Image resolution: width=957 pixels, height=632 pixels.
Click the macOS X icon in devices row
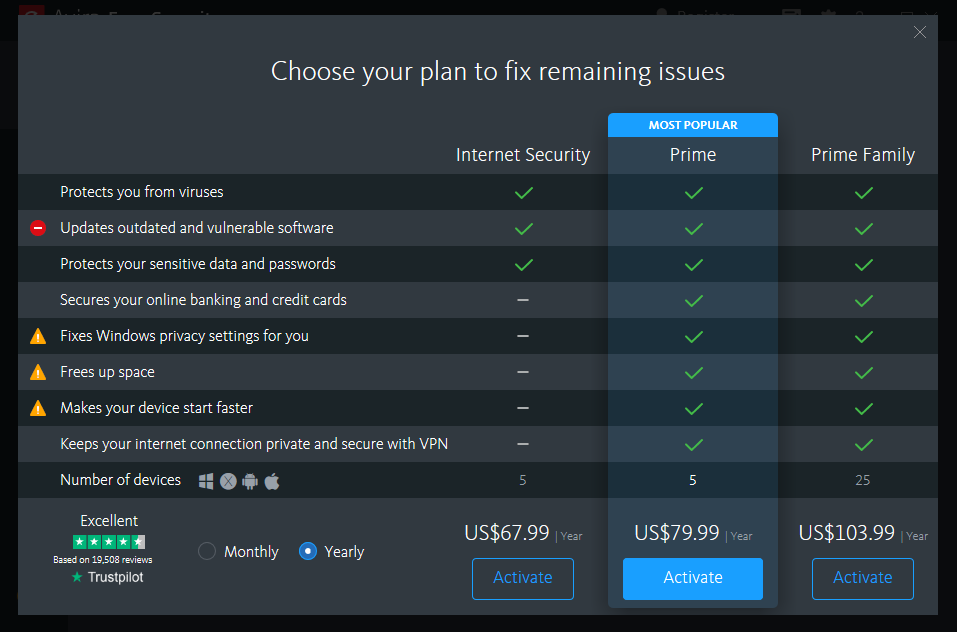(x=228, y=481)
